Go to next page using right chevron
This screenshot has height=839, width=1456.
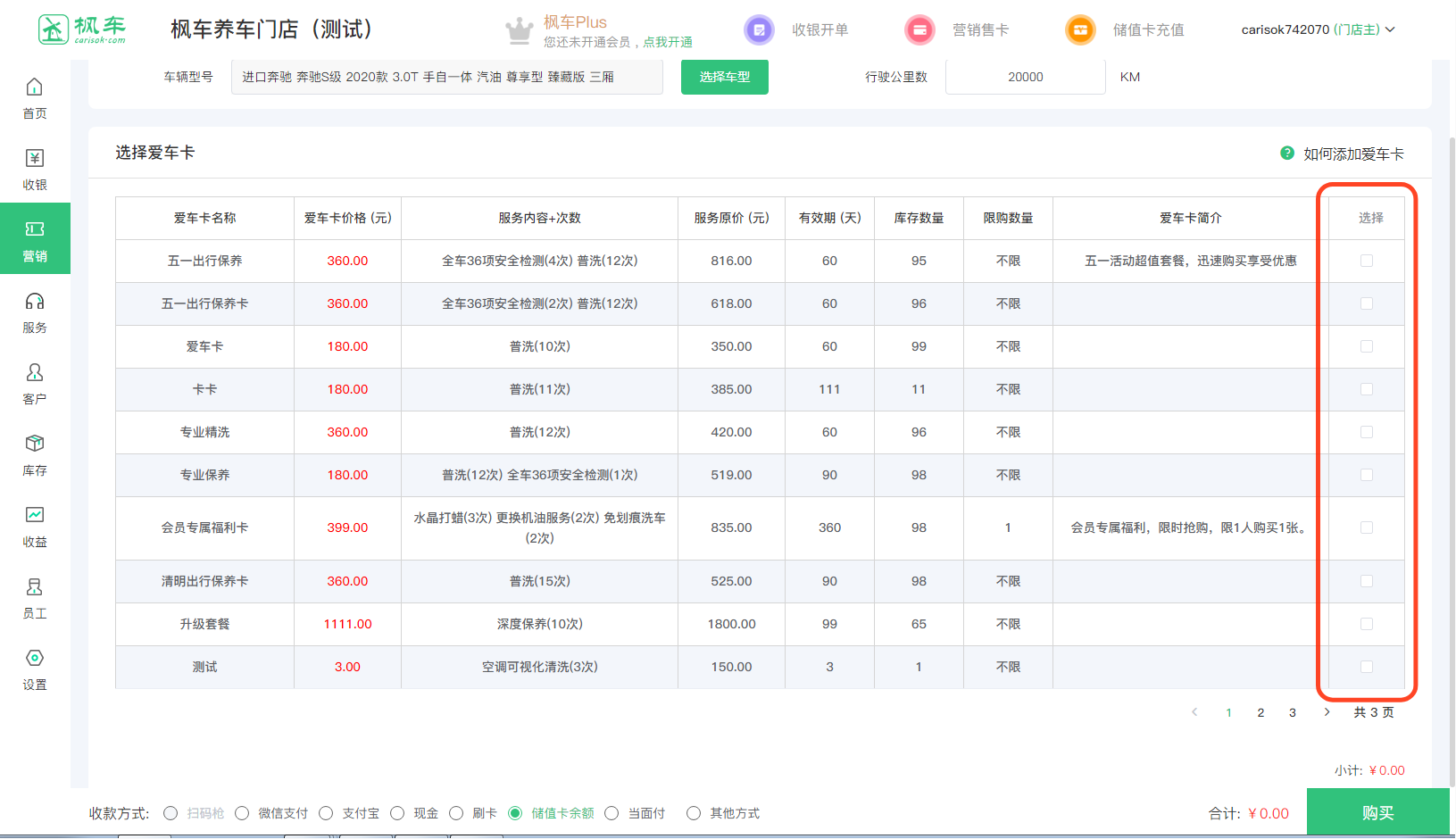coord(1327,712)
